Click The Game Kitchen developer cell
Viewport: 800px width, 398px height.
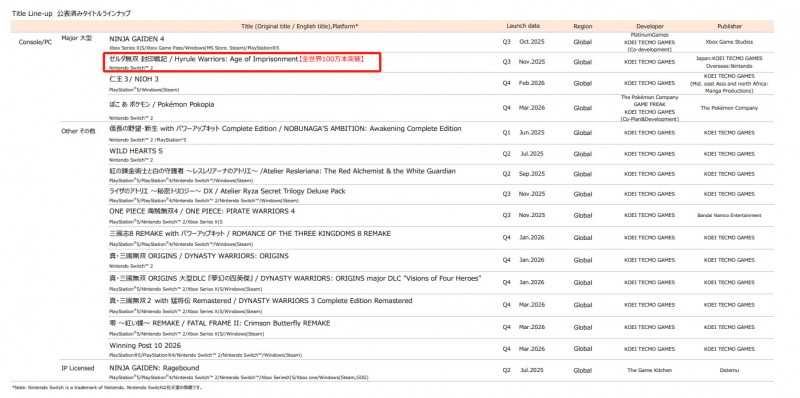(649, 370)
